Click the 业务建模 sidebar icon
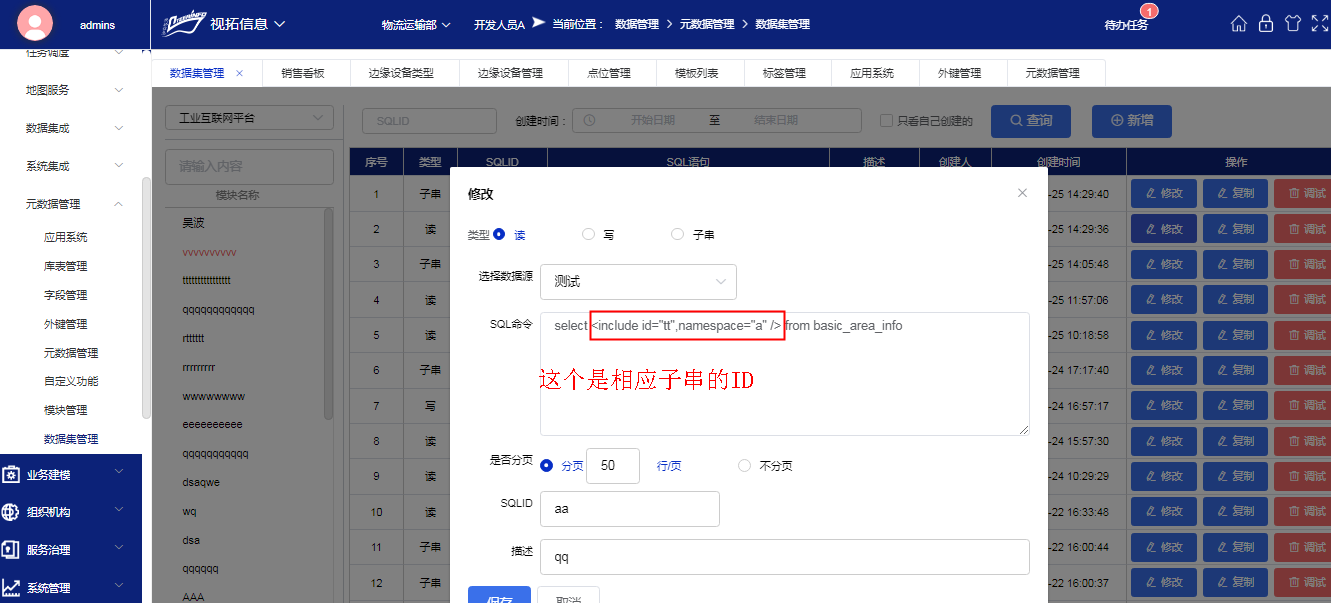Image resolution: width=1331 pixels, height=603 pixels. [x=11, y=474]
